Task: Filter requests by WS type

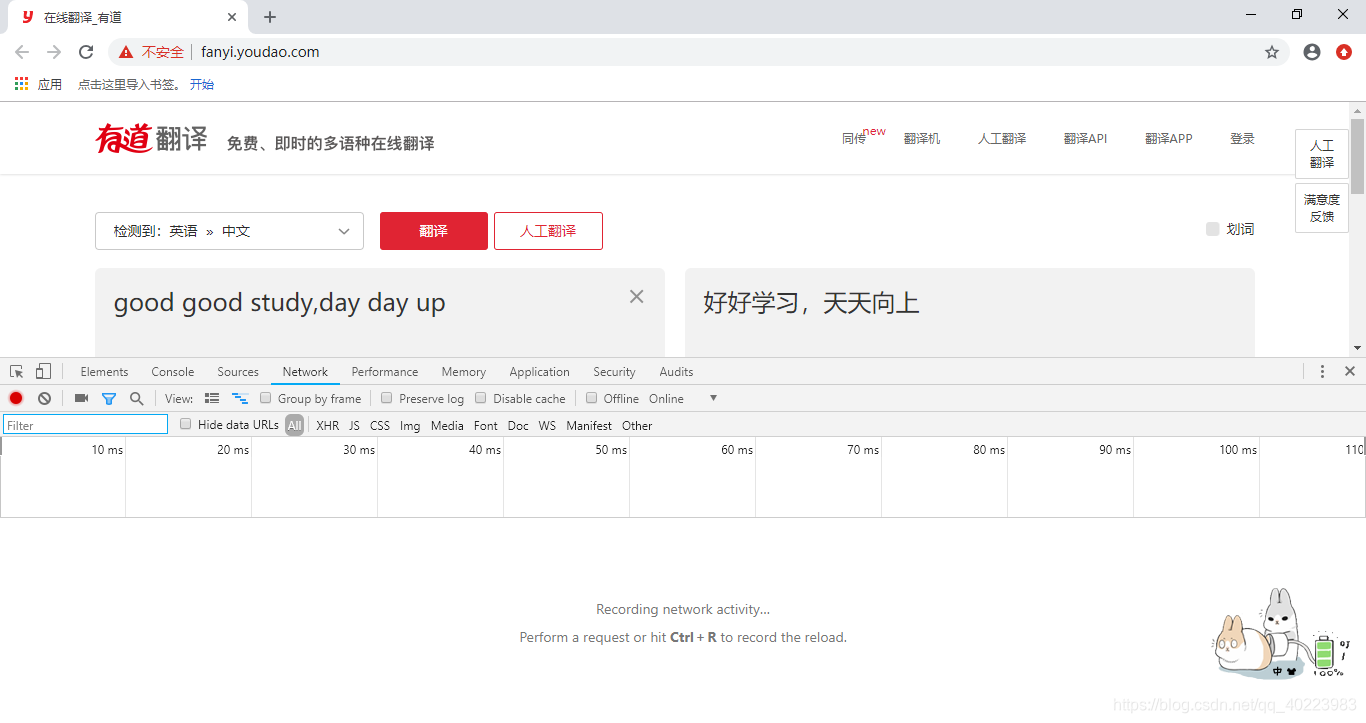Action: click(547, 425)
